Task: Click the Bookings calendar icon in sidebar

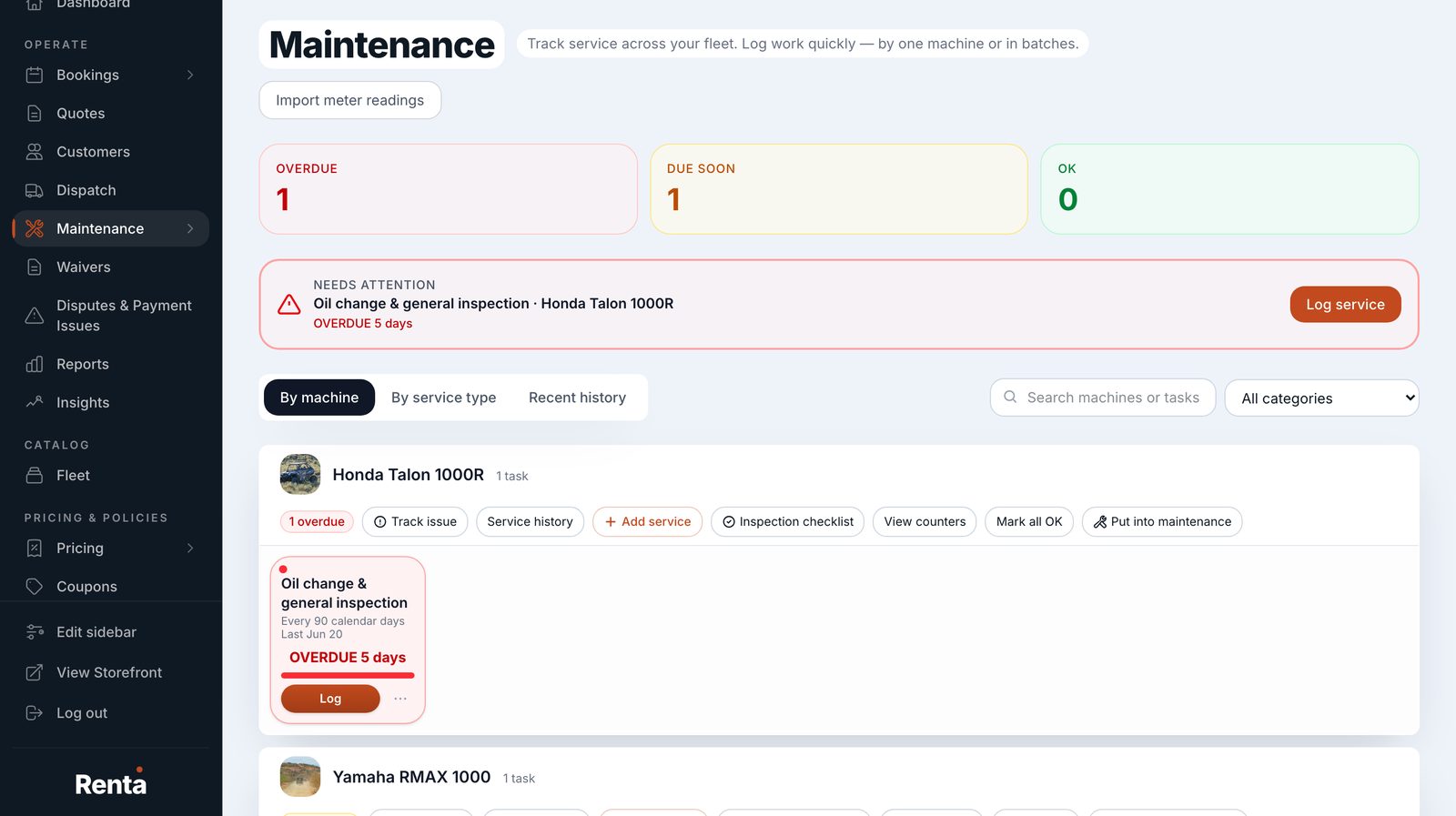Action: [x=35, y=75]
